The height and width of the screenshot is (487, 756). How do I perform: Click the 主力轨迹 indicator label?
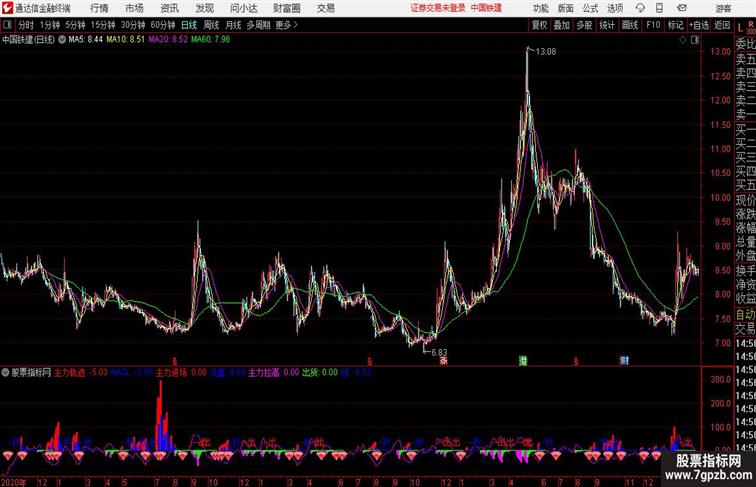pyautogui.click(x=70, y=373)
